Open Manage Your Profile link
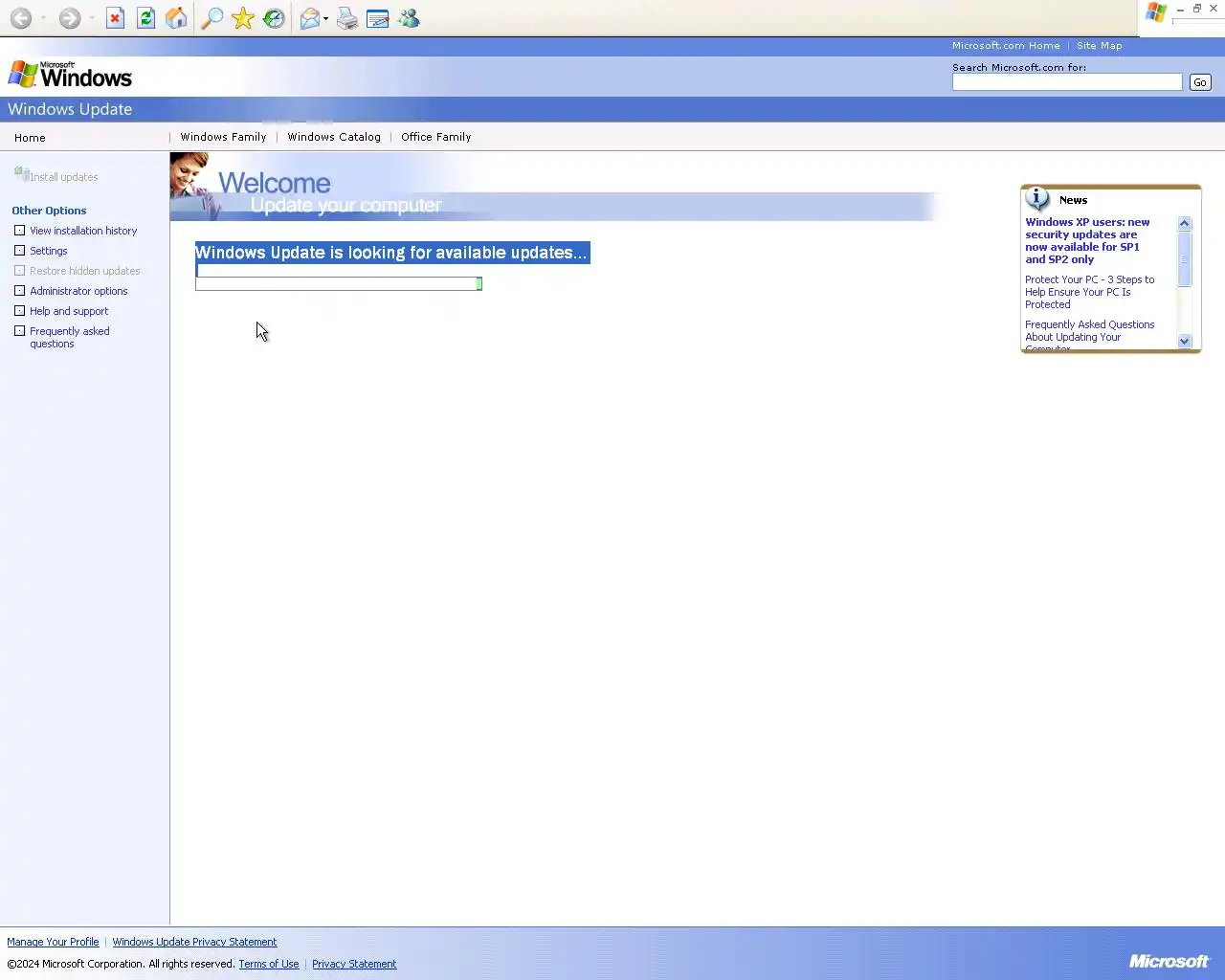This screenshot has width=1225, height=980. coord(53,942)
